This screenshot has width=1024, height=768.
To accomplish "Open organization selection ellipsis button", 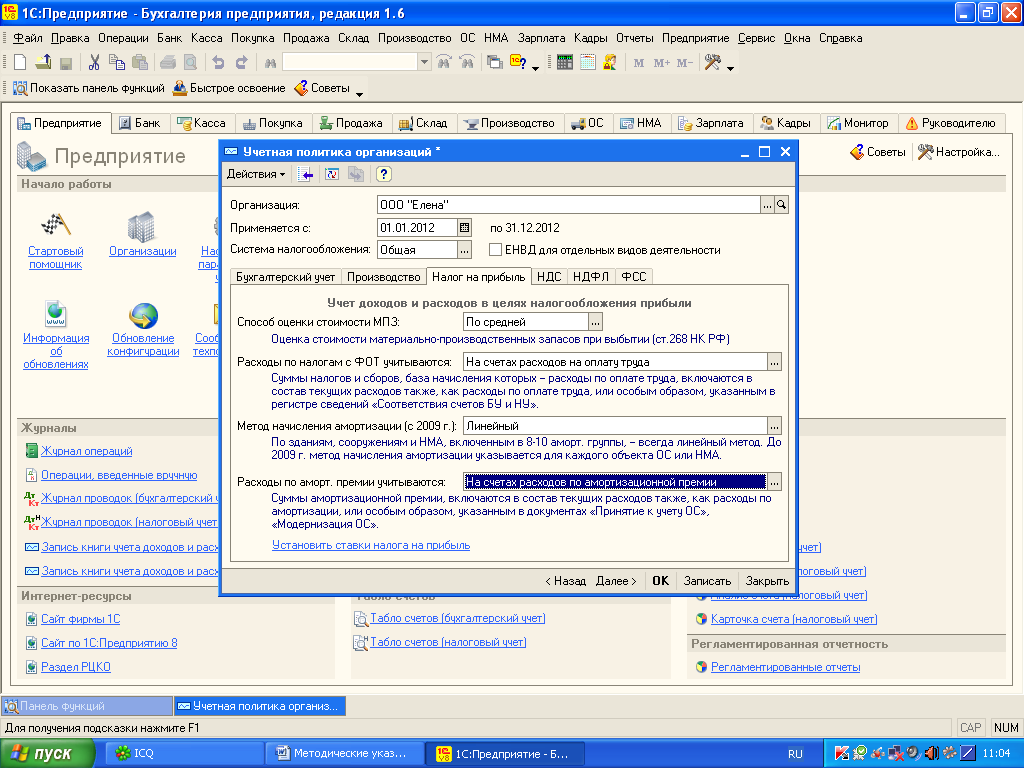I will pyautogui.click(x=767, y=205).
